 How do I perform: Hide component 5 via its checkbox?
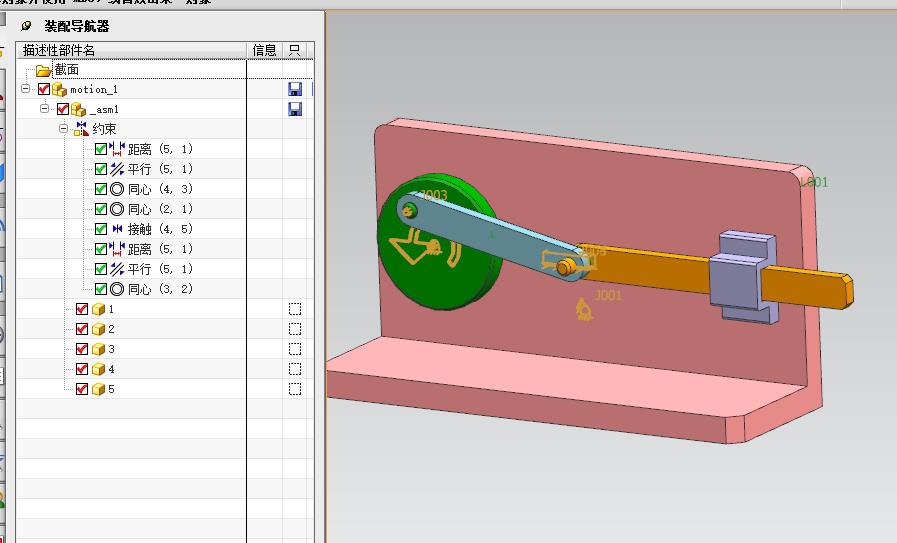pyautogui.click(x=82, y=389)
